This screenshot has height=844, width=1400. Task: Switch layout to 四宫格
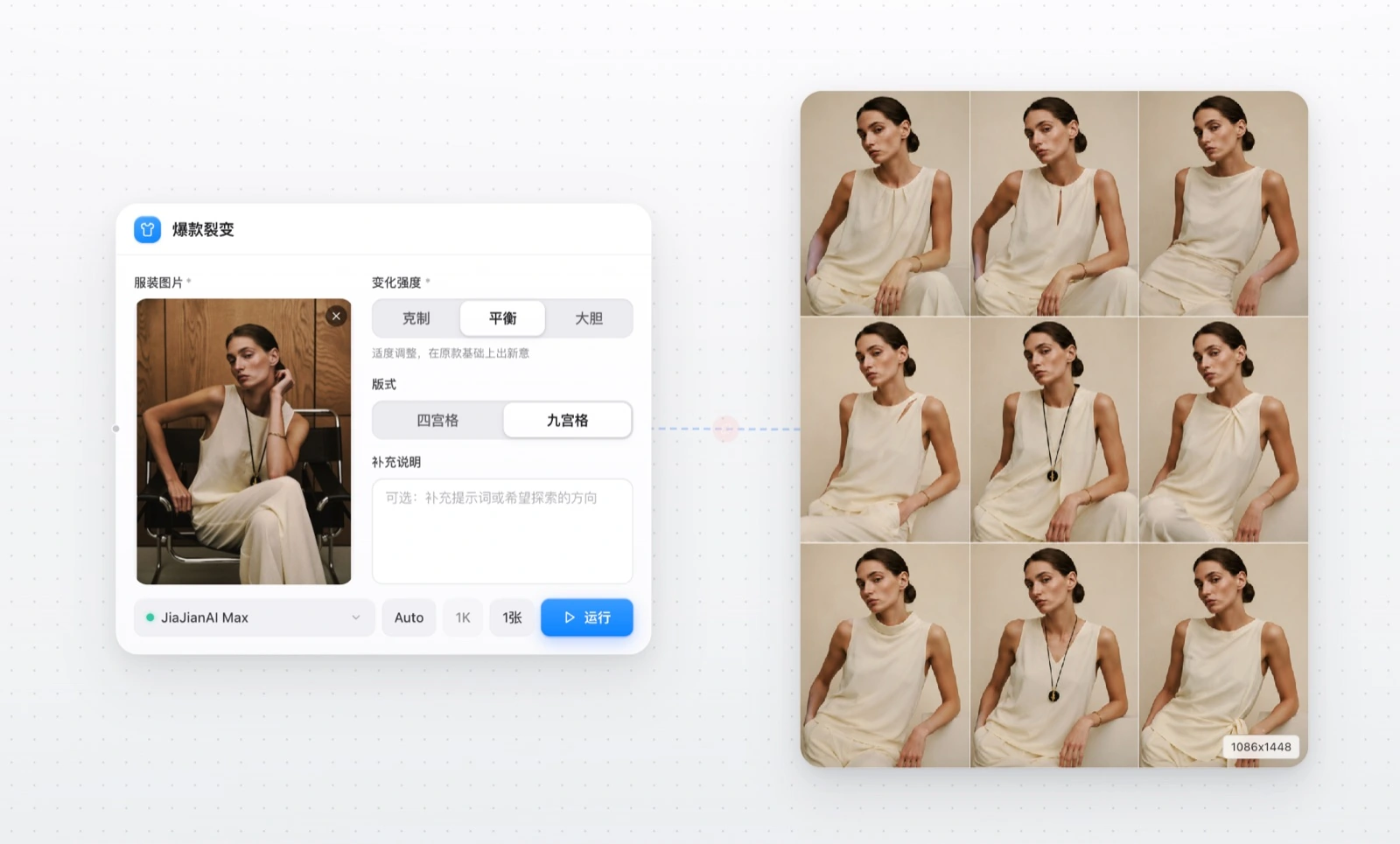point(437,421)
